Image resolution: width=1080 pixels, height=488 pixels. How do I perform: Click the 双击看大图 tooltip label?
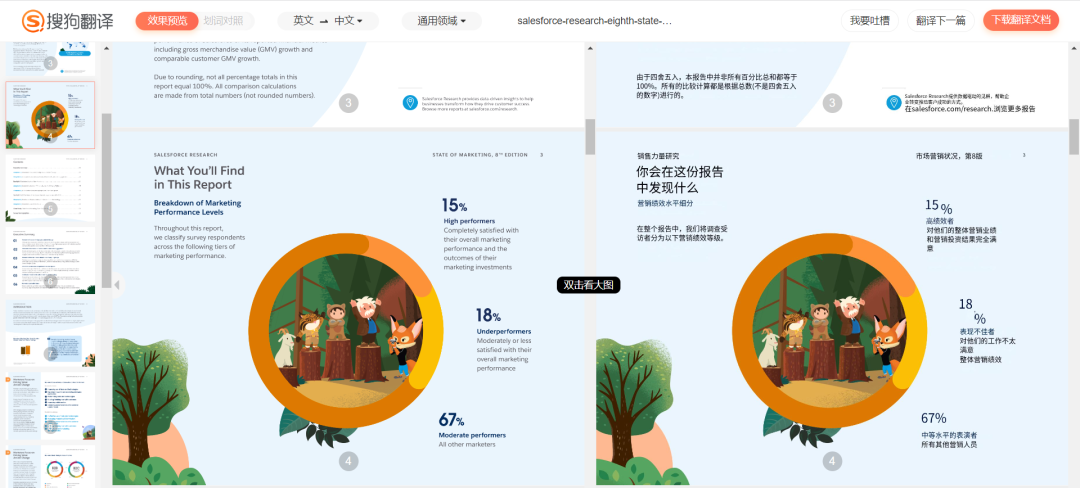coord(589,284)
